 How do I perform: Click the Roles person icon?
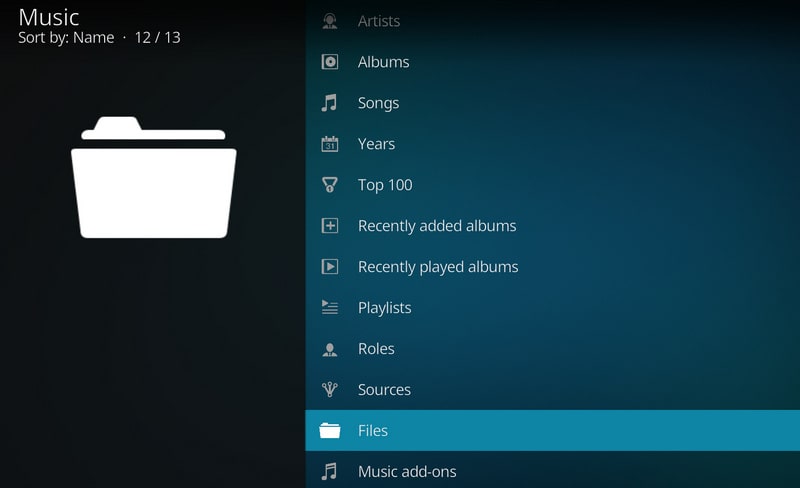coord(330,349)
